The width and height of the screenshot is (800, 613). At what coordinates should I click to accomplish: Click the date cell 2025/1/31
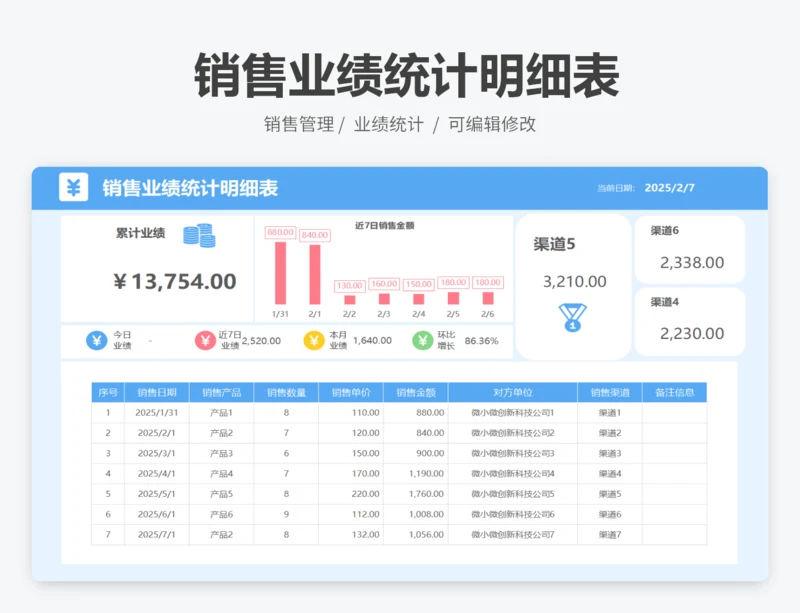coord(157,412)
